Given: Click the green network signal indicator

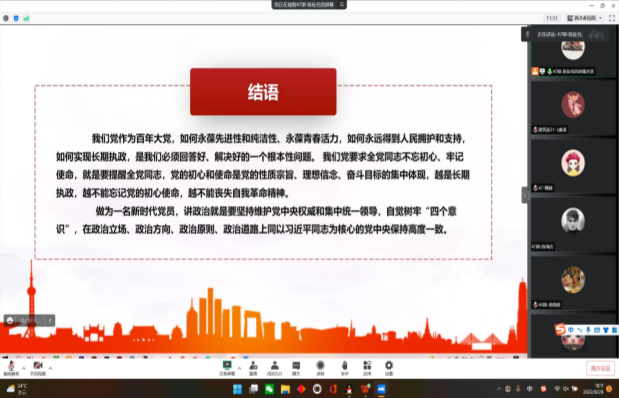Looking at the screenshot, I should pyautogui.click(x=26, y=18).
